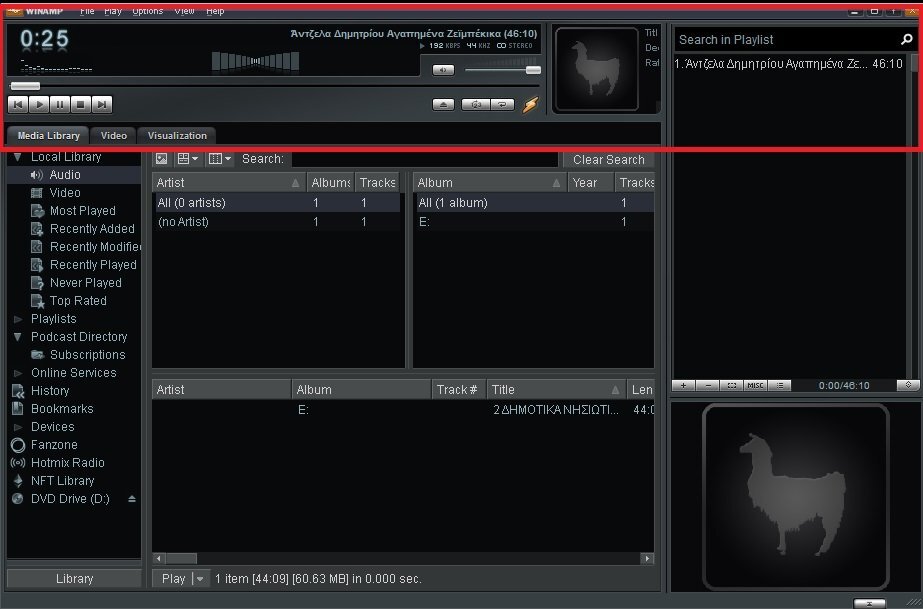Open the View menu
Screen dimensions: 923x609
(184, 11)
